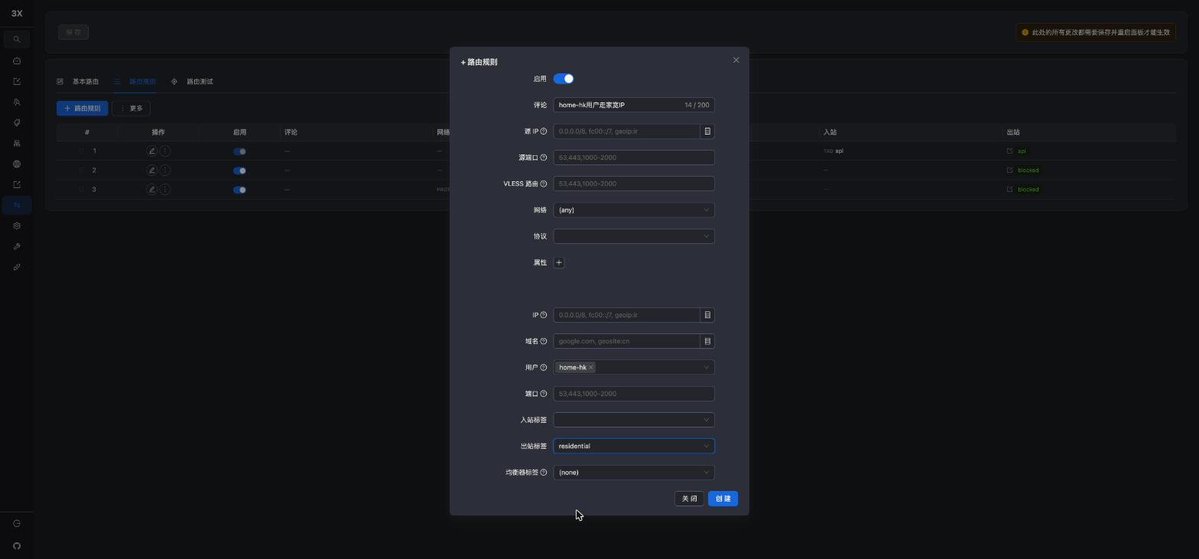Click into the 源 IP input field
Viewport: 1199px width, 559px height.
tap(626, 132)
